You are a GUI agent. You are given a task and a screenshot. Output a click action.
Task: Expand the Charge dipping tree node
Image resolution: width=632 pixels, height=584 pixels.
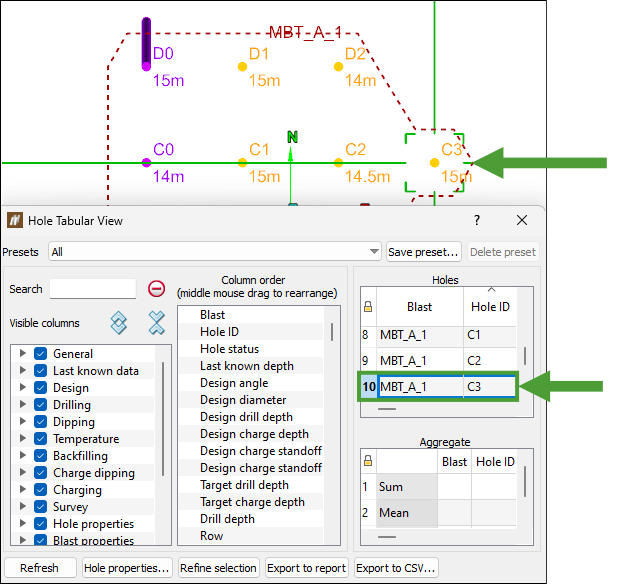coord(23,472)
